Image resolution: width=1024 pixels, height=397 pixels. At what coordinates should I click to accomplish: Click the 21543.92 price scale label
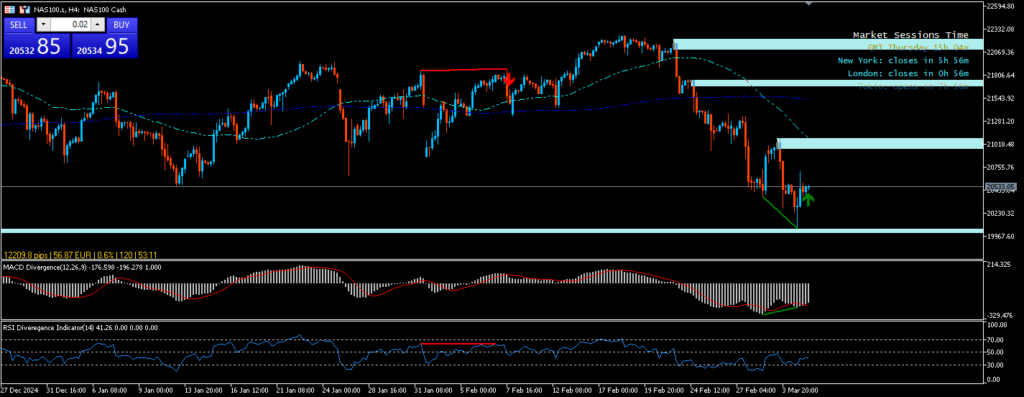[1001, 98]
